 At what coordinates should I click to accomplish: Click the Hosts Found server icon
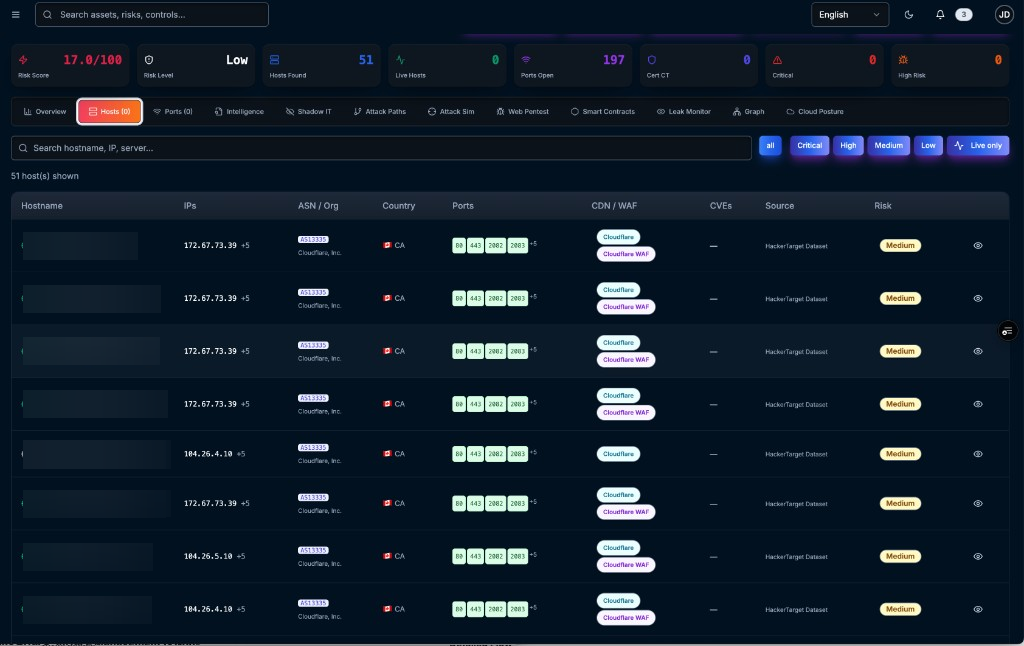[274, 60]
